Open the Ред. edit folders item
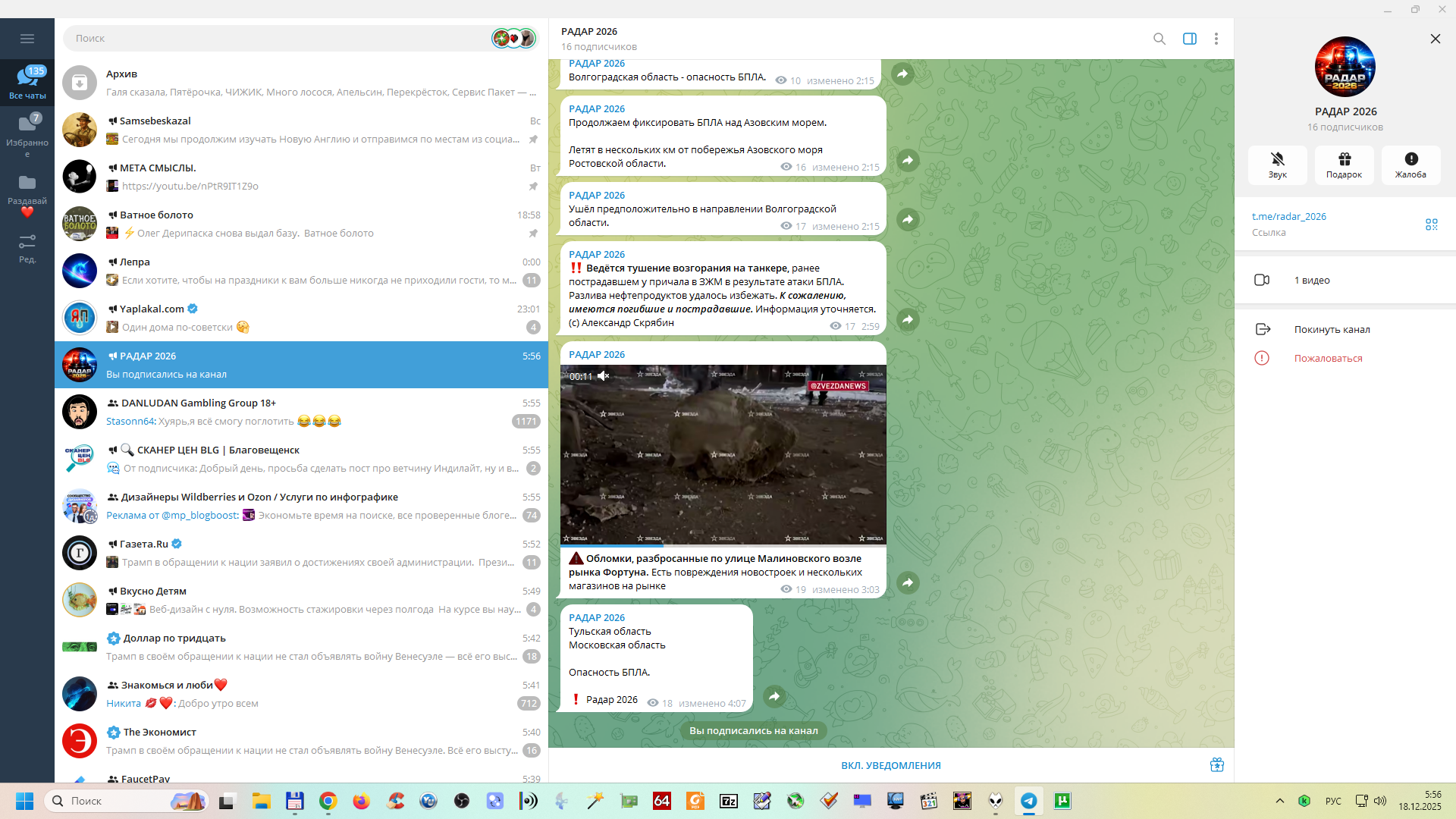The image size is (1456, 819). click(x=27, y=248)
